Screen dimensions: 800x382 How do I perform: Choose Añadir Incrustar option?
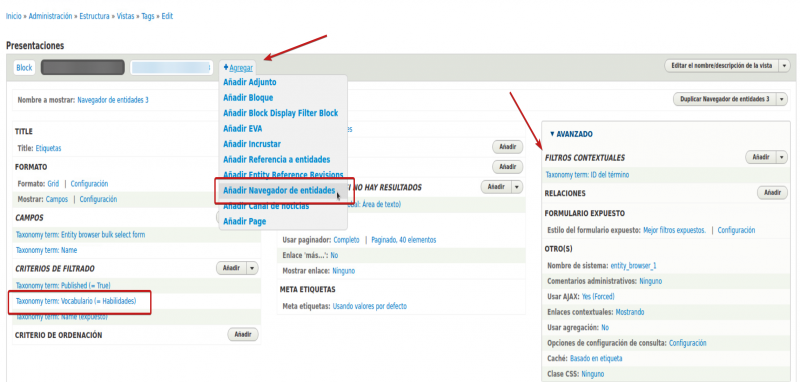tap(252, 144)
